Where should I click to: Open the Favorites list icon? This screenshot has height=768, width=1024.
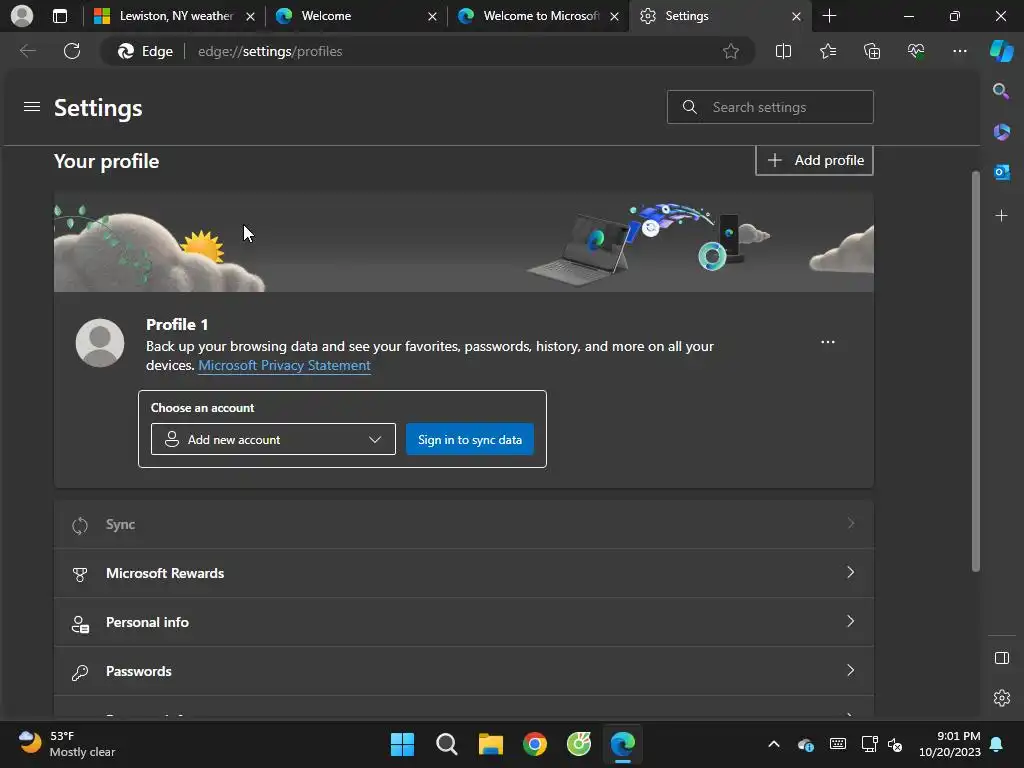(x=827, y=51)
